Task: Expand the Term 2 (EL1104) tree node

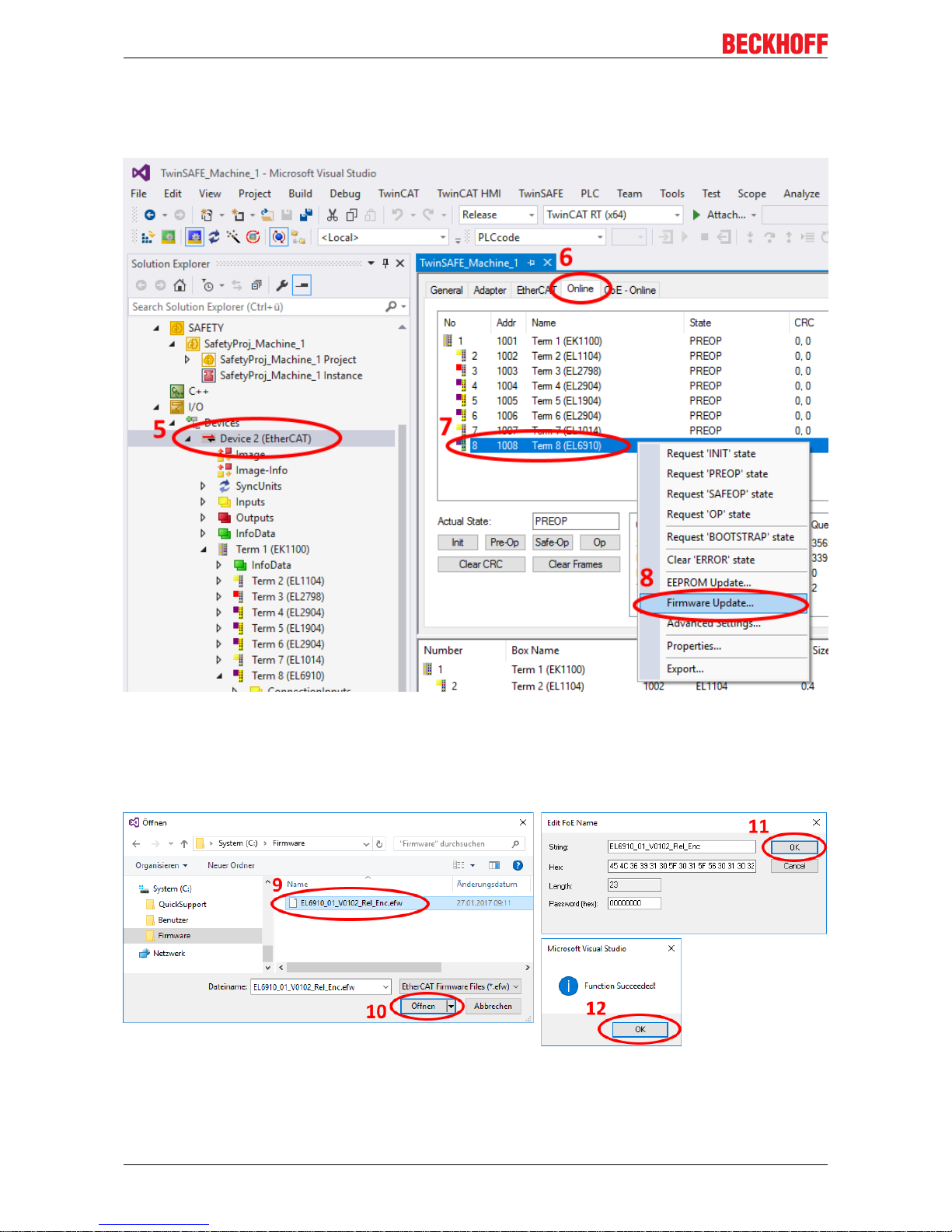Action: click(x=218, y=581)
